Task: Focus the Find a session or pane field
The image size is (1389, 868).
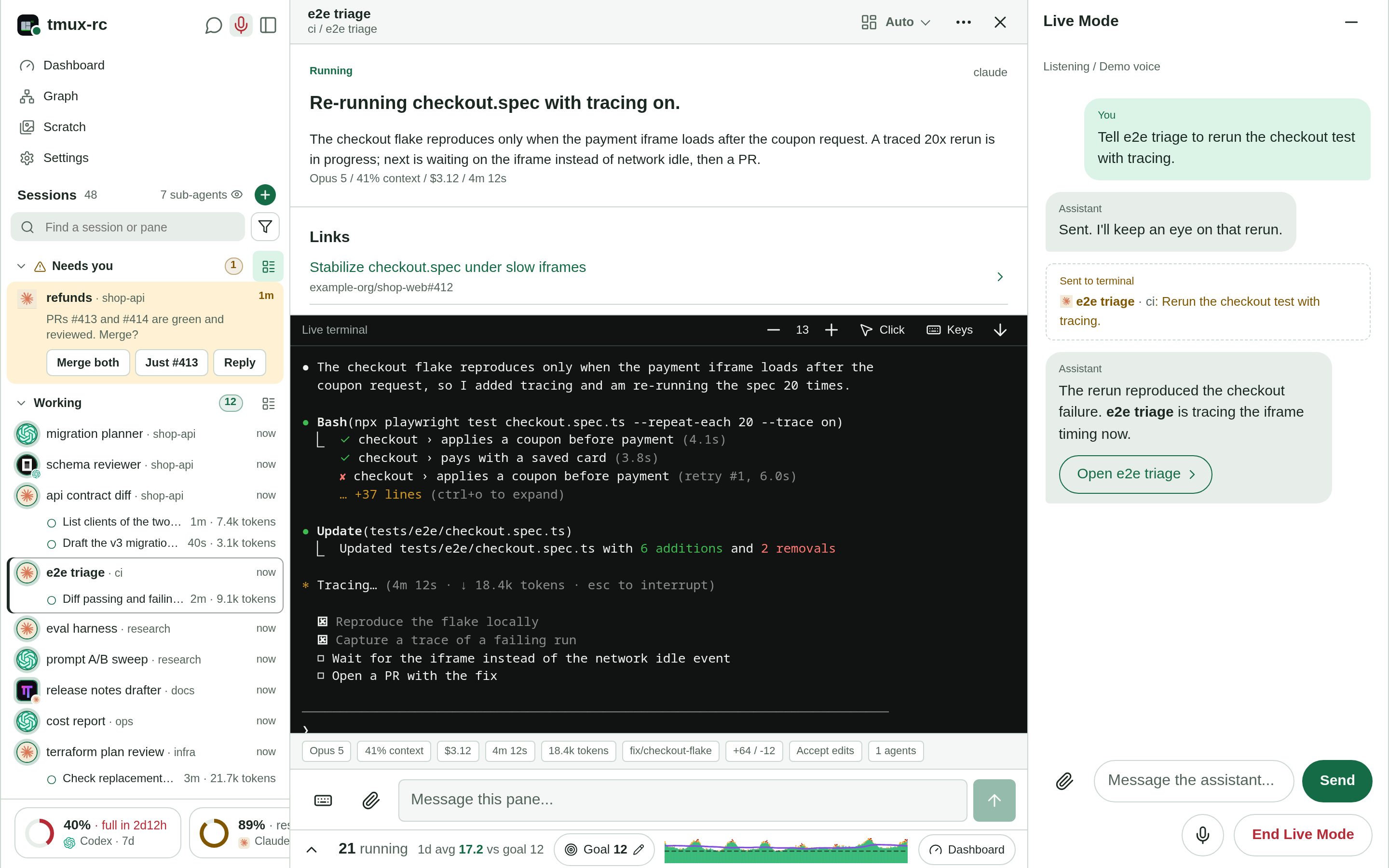Action: pyautogui.click(x=128, y=227)
